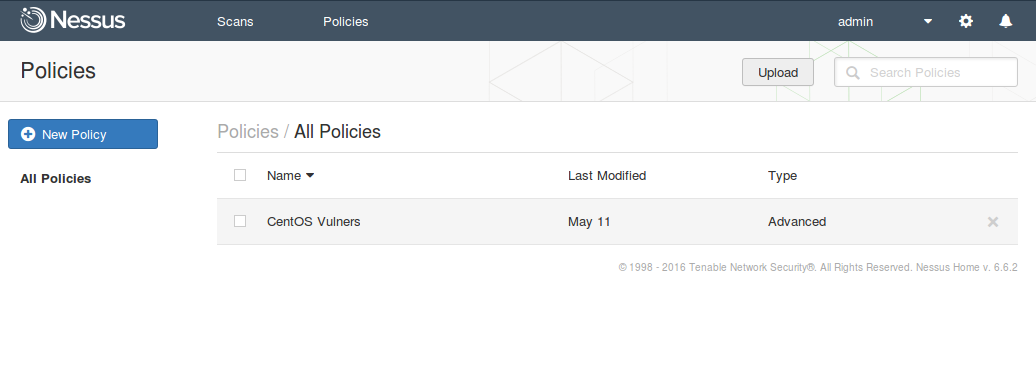Open settings via the gear icon
Viewport: 1036px width, 374px height.
pyautogui.click(x=966, y=21)
